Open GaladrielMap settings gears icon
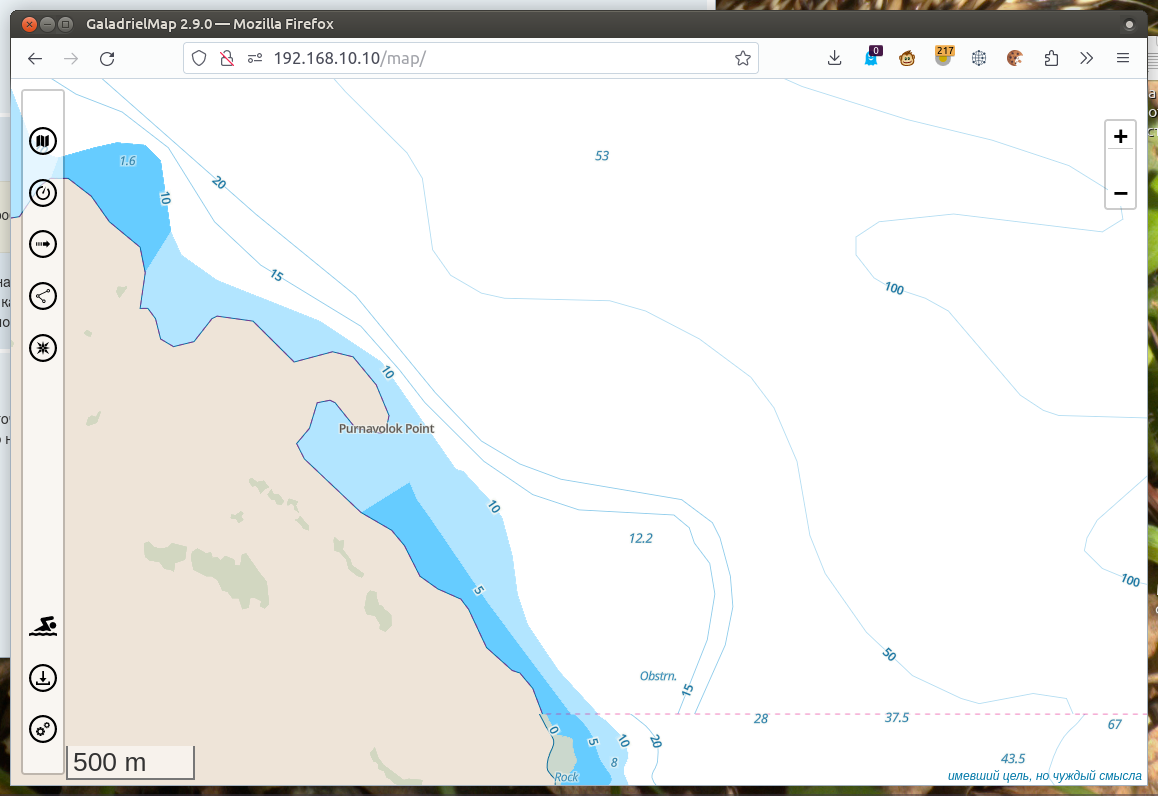This screenshot has width=1158, height=796. click(43, 730)
